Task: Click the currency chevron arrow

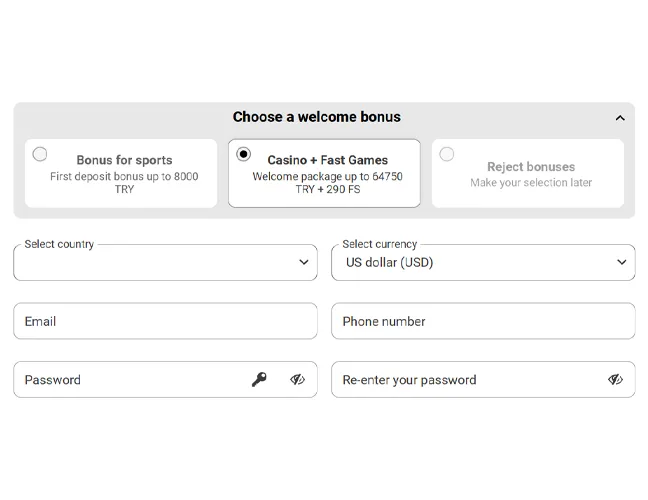Action: pos(622,262)
